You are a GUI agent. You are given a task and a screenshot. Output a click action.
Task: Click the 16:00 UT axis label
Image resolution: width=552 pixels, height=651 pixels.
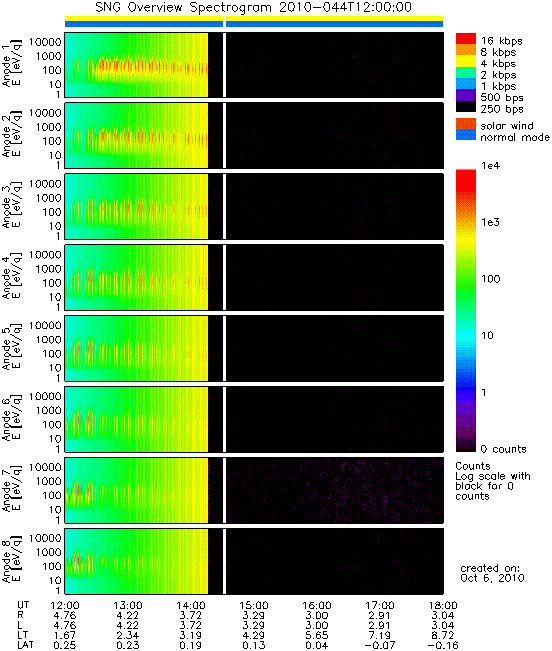[317, 605]
